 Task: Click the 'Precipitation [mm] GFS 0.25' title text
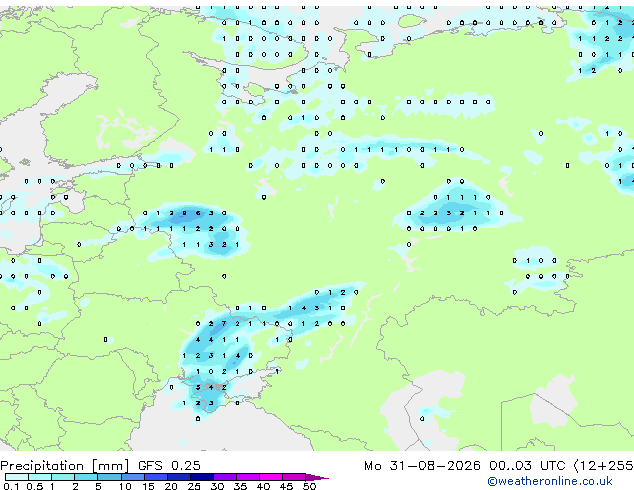[x=100, y=466]
